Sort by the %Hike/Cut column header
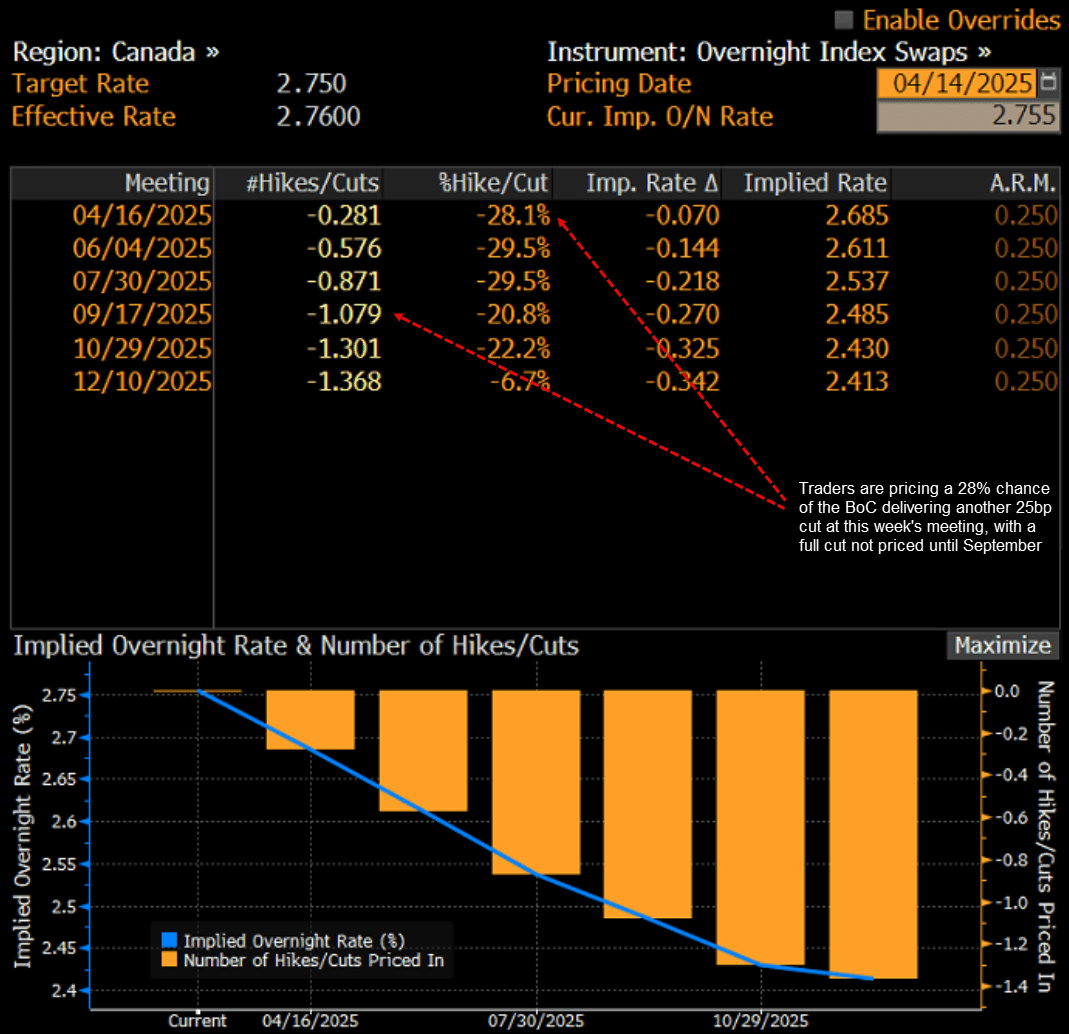 (468, 183)
